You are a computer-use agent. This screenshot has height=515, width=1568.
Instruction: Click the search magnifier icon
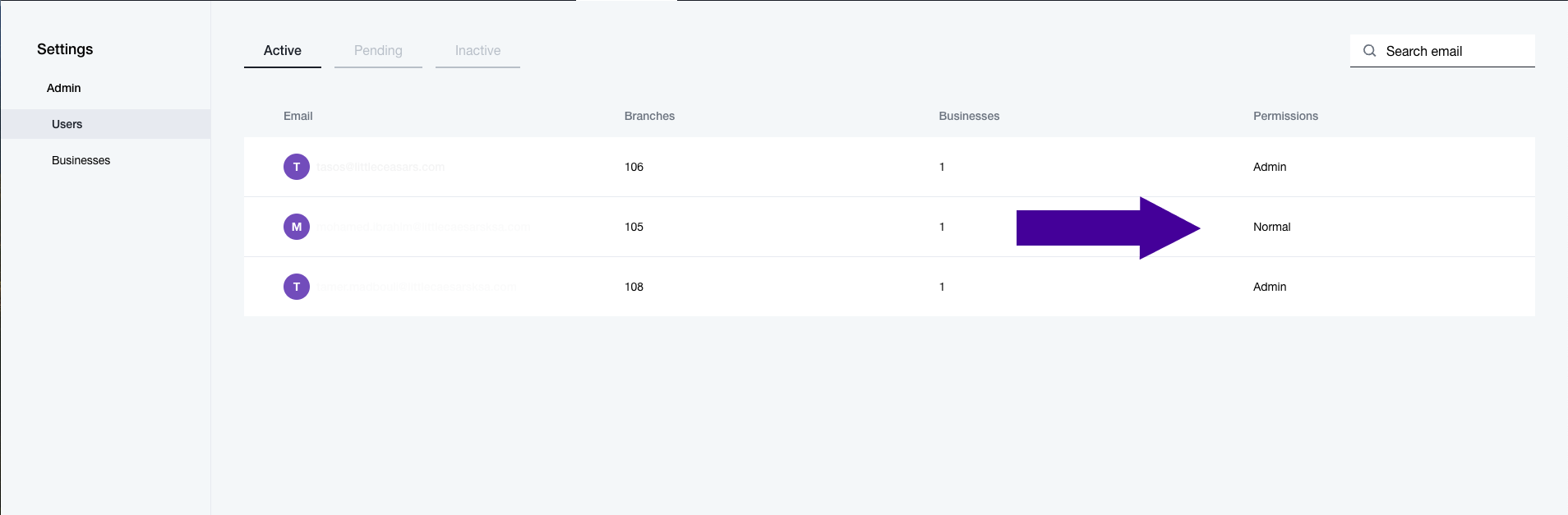coord(1369,50)
